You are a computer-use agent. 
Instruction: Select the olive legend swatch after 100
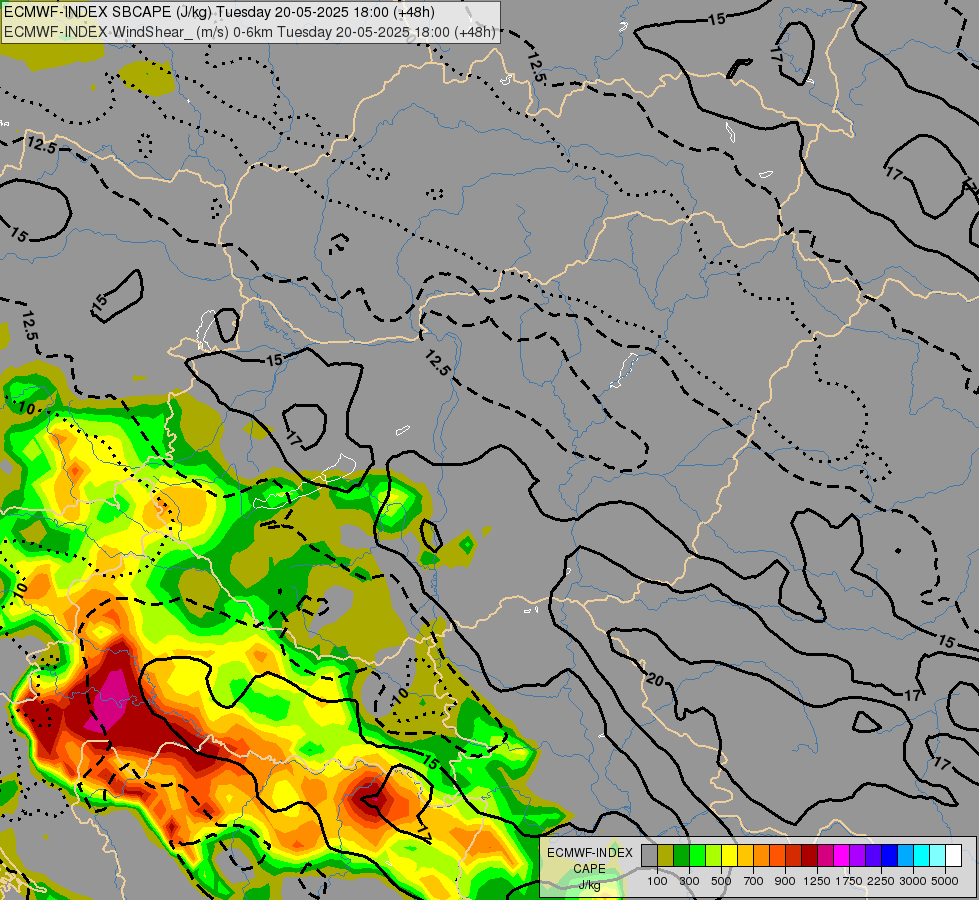click(x=666, y=855)
